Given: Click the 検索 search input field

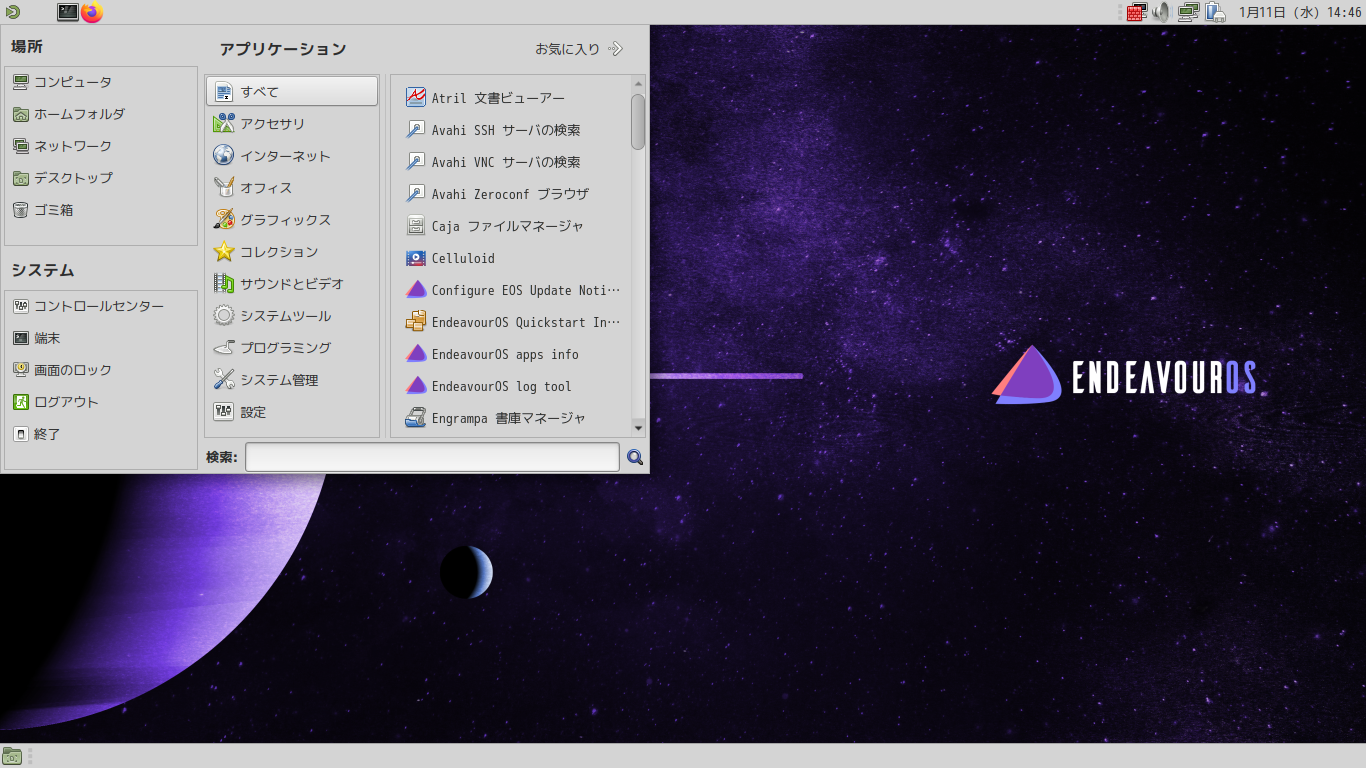Looking at the screenshot, I should click(x=432, y=457).
